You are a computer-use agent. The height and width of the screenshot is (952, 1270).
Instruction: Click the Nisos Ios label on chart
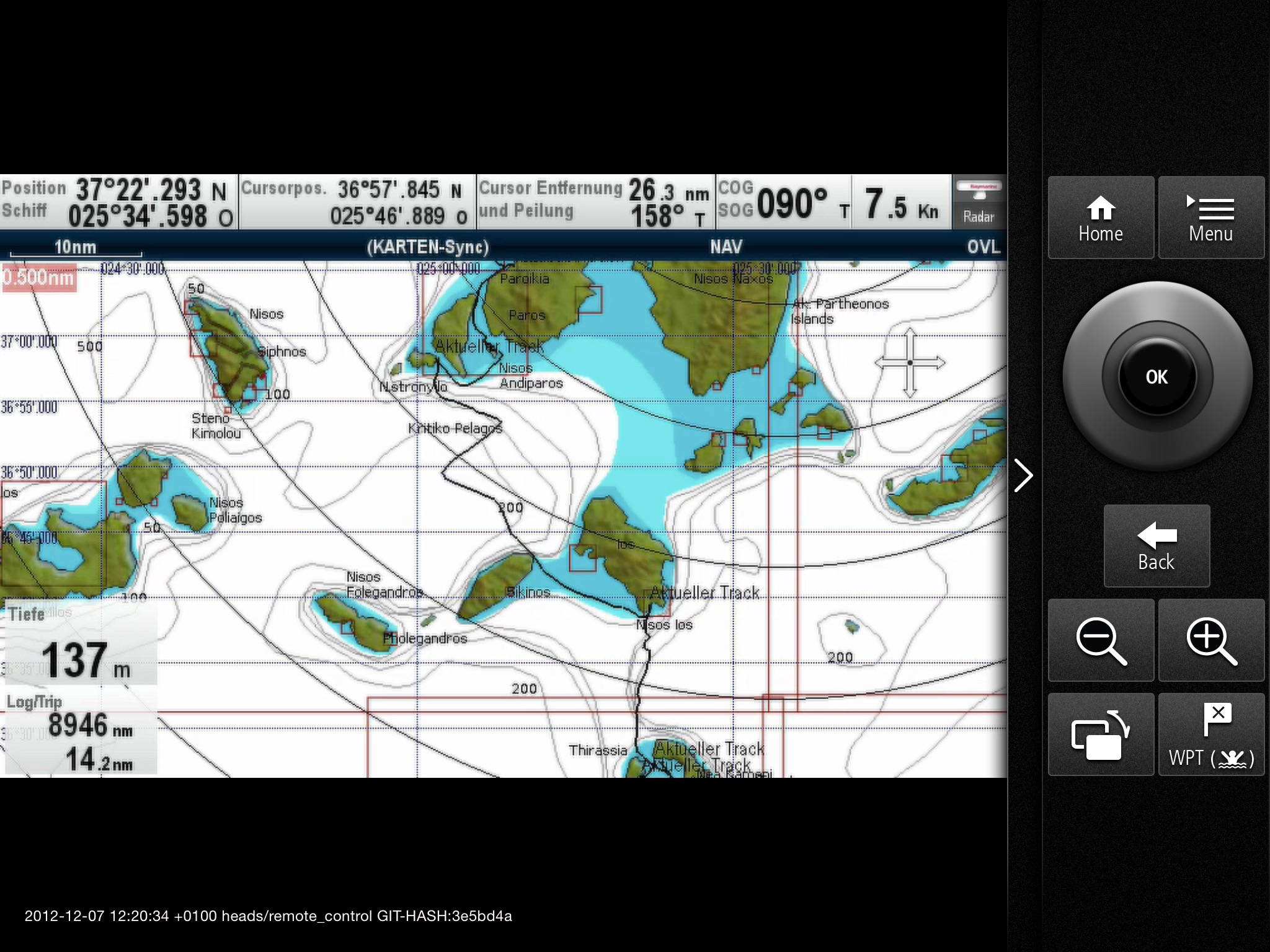pos(665,625)
